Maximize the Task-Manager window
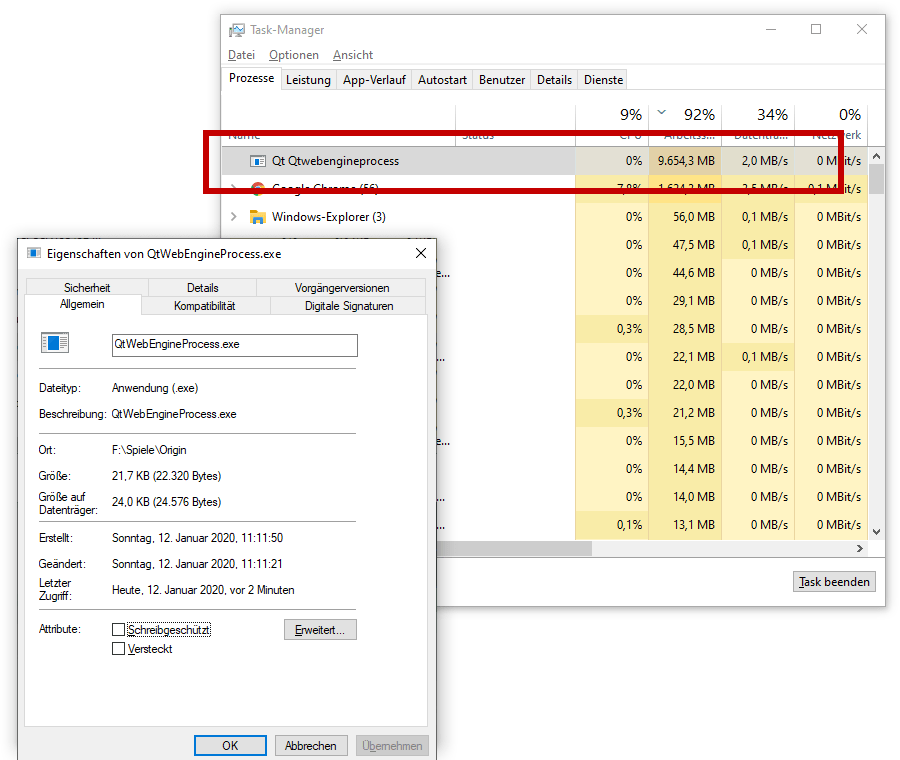 point(816,30)
